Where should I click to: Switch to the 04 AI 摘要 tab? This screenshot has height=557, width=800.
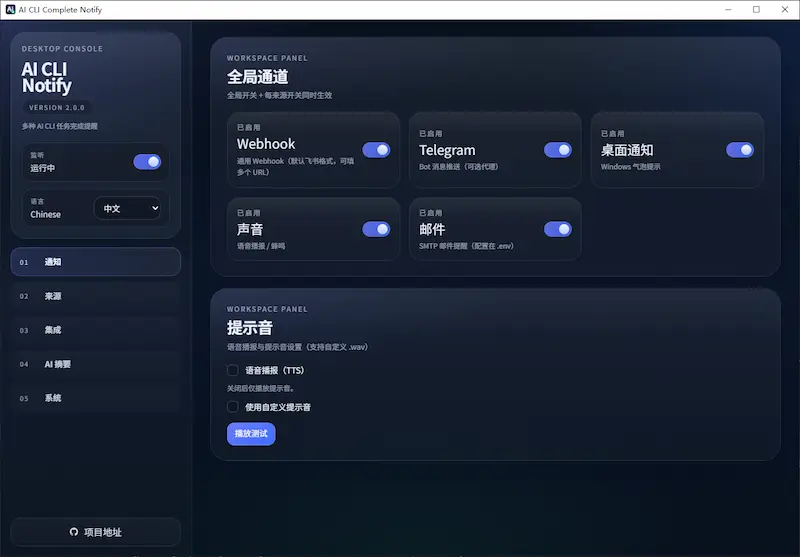95,364
